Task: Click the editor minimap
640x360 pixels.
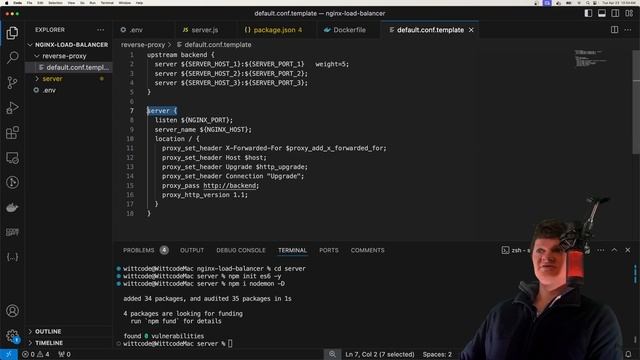Action: pos(592,58)
